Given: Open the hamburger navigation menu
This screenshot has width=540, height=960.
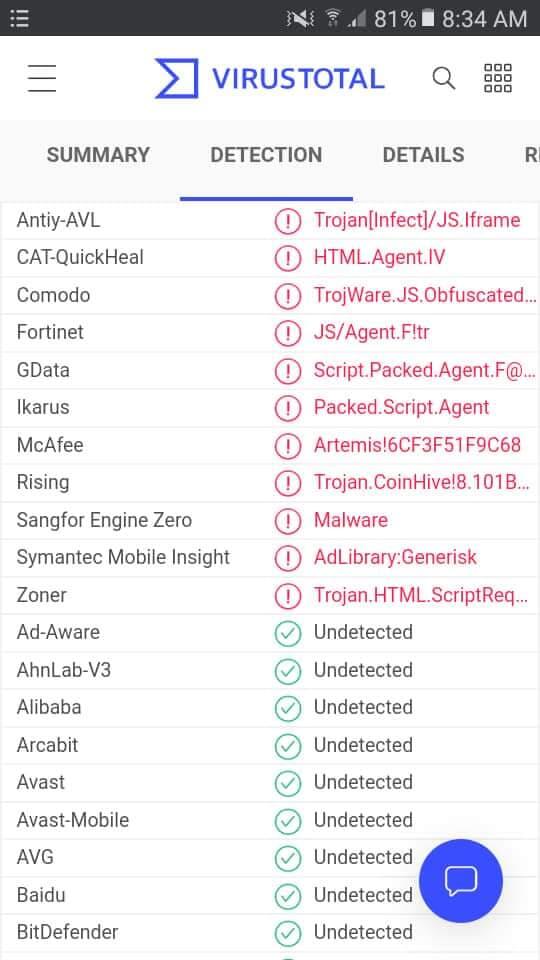Looking at the screenshot, I should [x=42, y=78].
